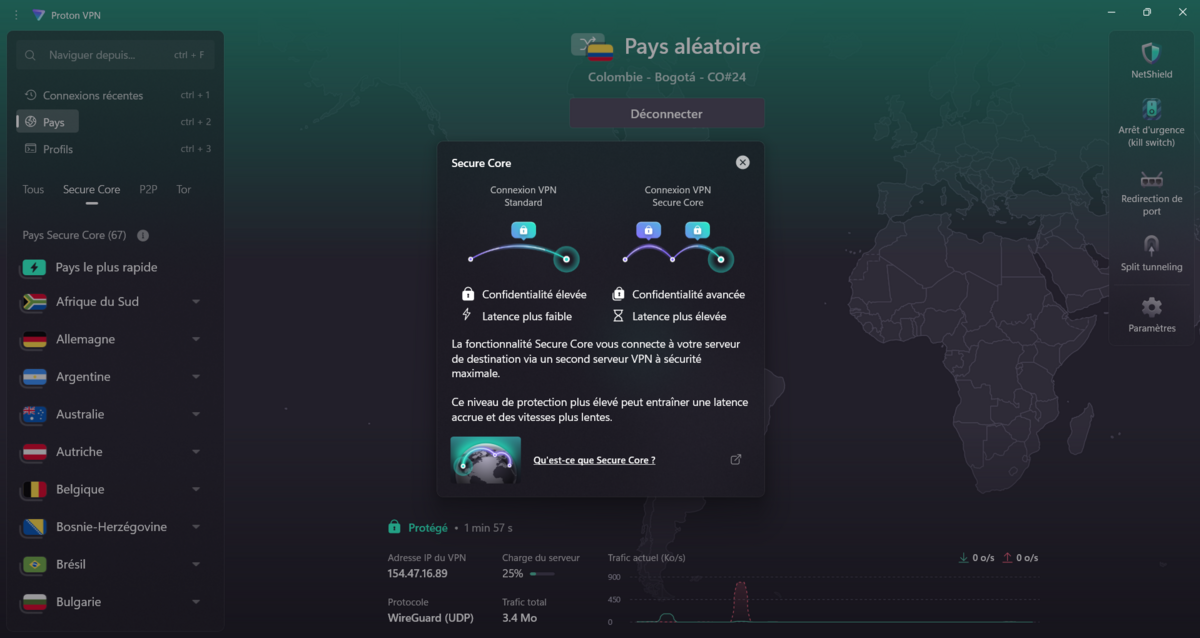Open the Profils section
This screenshot has width=1200, height=638.
[64, 148]
